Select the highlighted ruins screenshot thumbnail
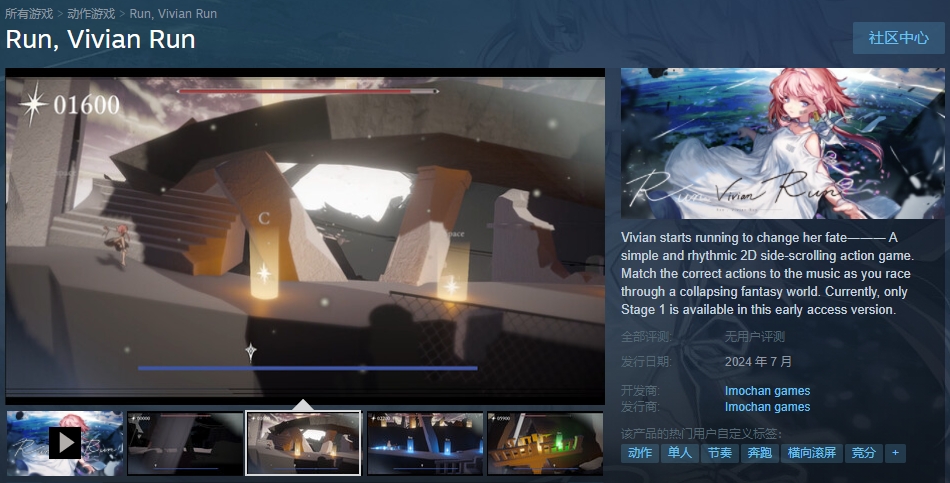Screen dimensions: 950x483 tap(303, 443)
